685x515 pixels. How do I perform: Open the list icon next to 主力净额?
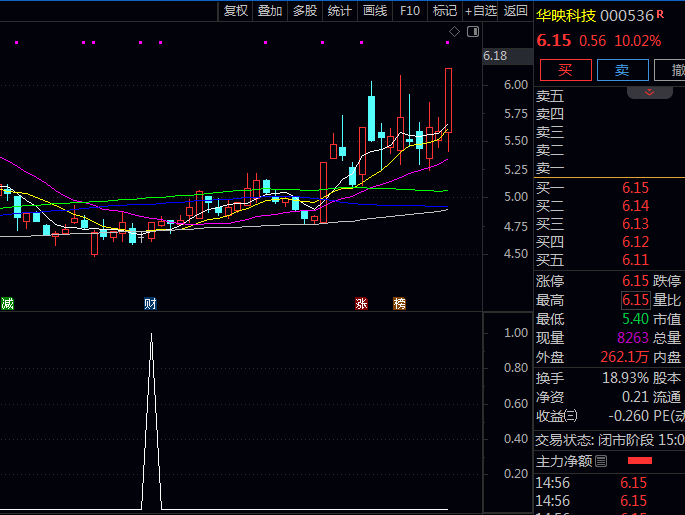(601, 461)
